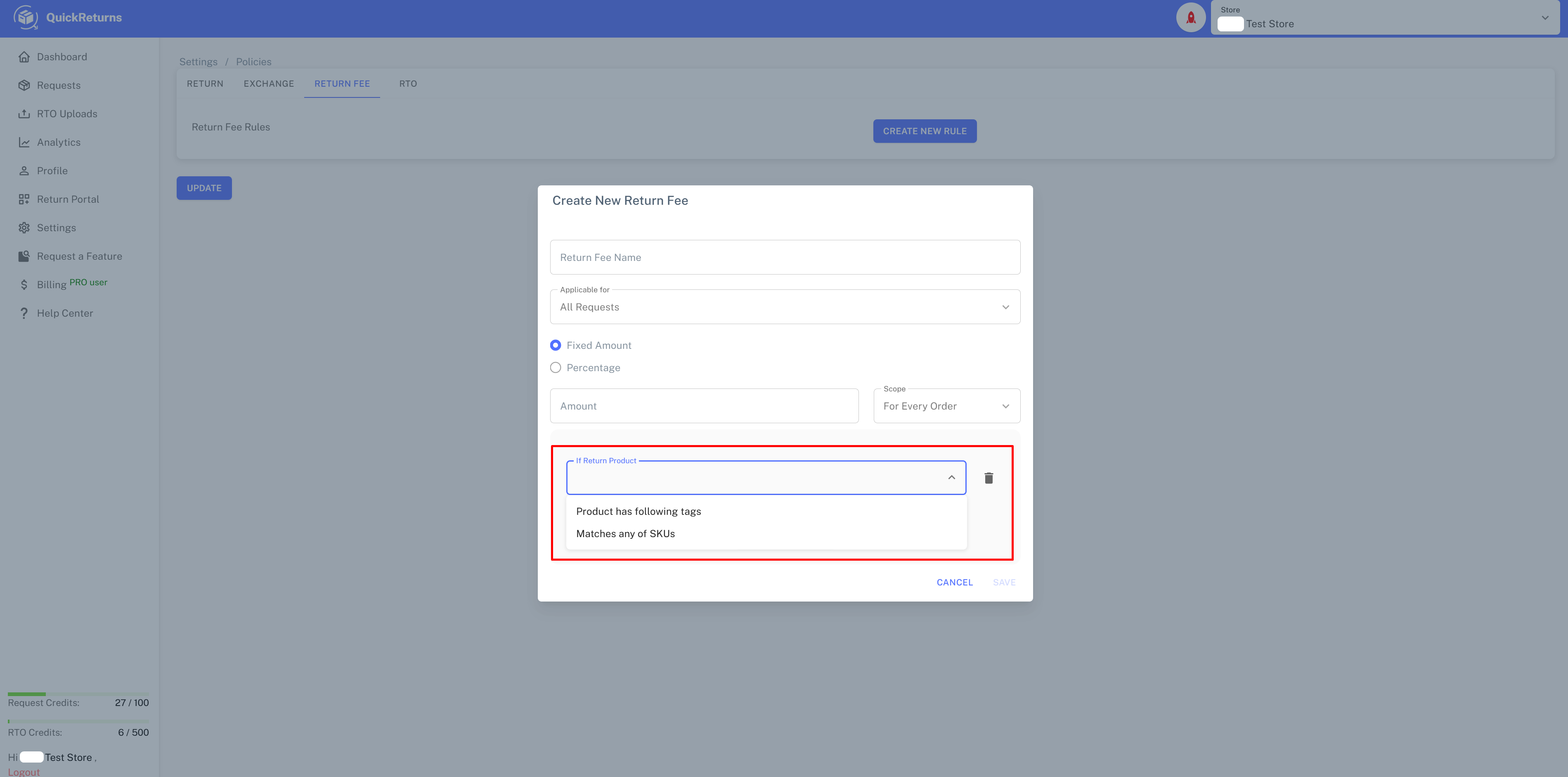Expand the Applicable for dropdown

785,307
